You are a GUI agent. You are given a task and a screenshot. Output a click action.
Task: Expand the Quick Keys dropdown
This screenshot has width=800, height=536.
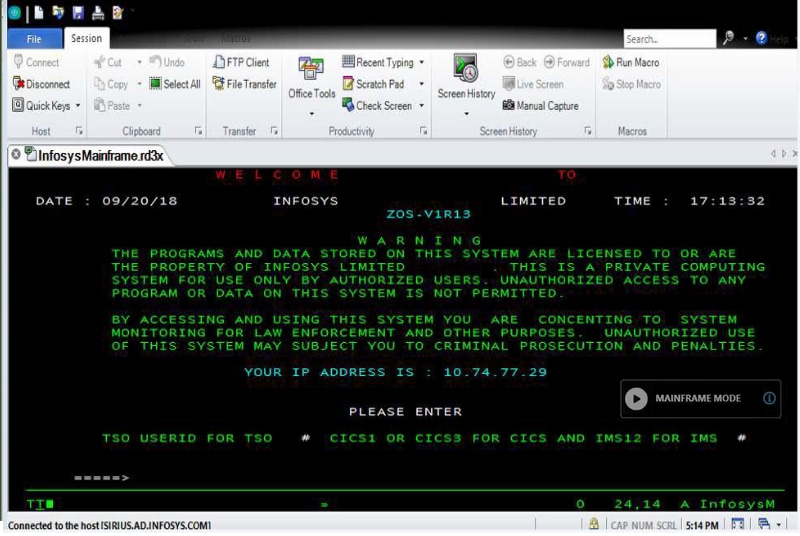(x=78, y=105)
